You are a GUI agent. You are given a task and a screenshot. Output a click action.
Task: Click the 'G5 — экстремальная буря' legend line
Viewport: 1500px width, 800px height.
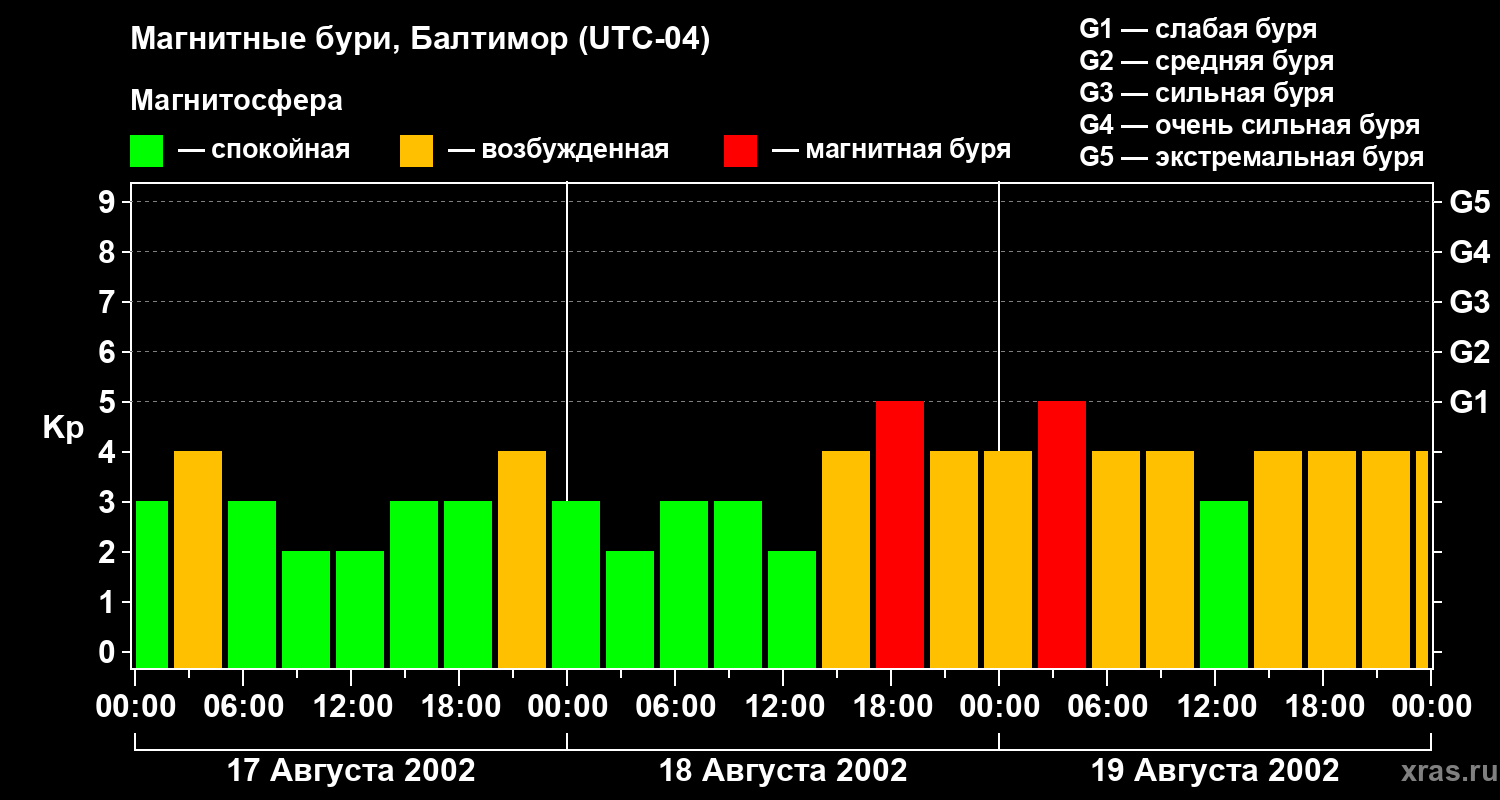pyautogui.click(x=1251, y=157)
